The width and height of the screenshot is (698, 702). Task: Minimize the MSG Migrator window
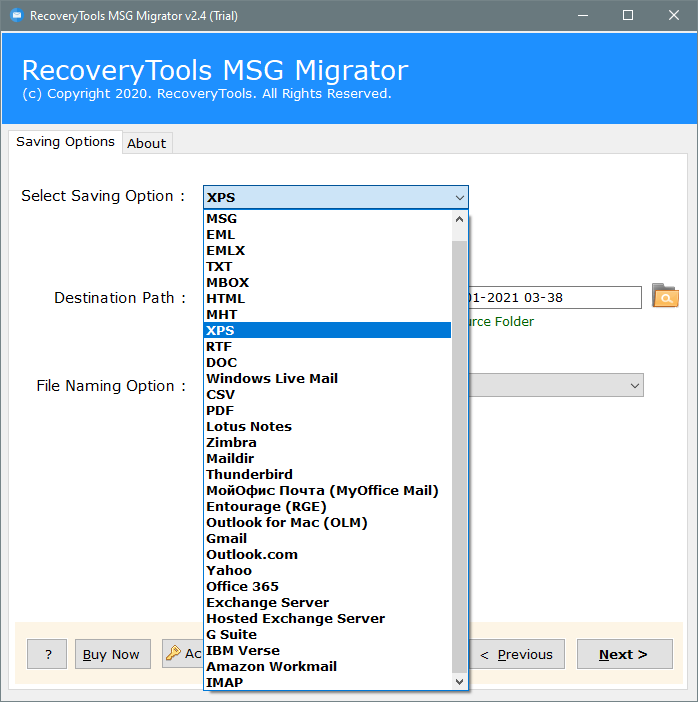tap(583, 16)
